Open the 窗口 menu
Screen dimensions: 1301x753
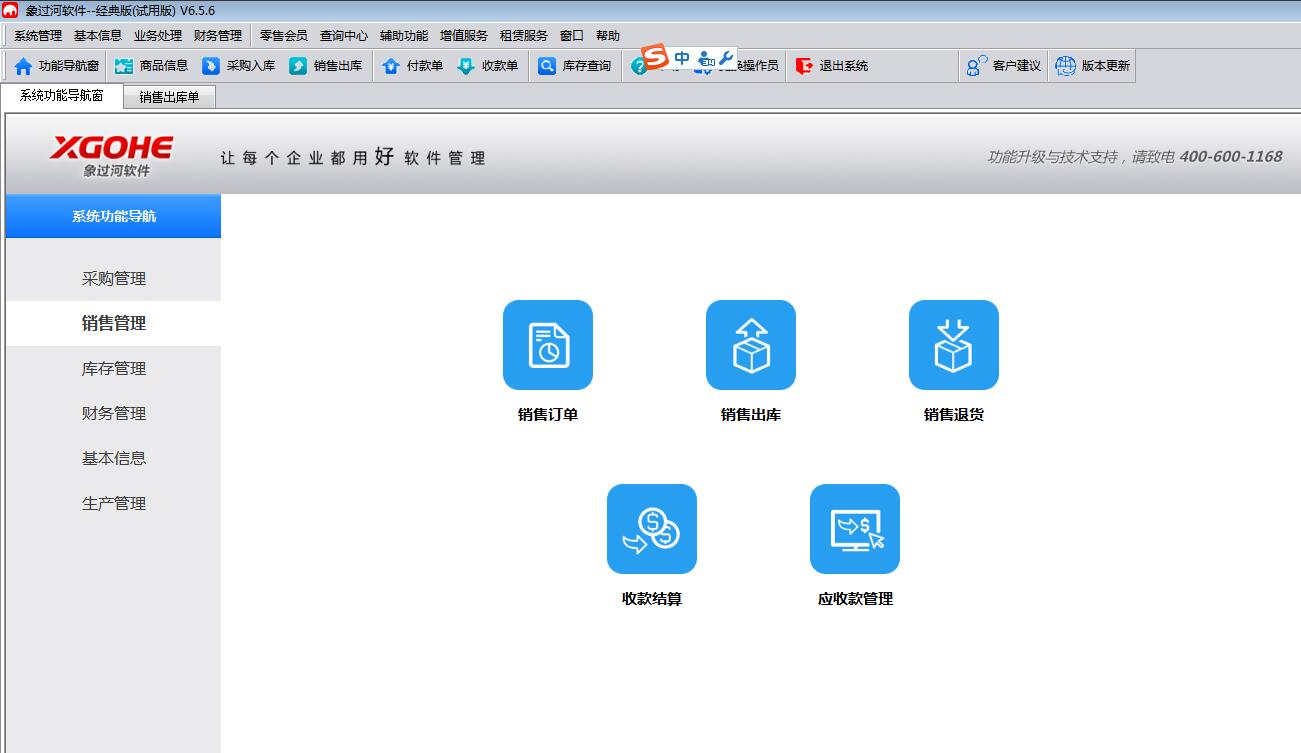(572, 35)
